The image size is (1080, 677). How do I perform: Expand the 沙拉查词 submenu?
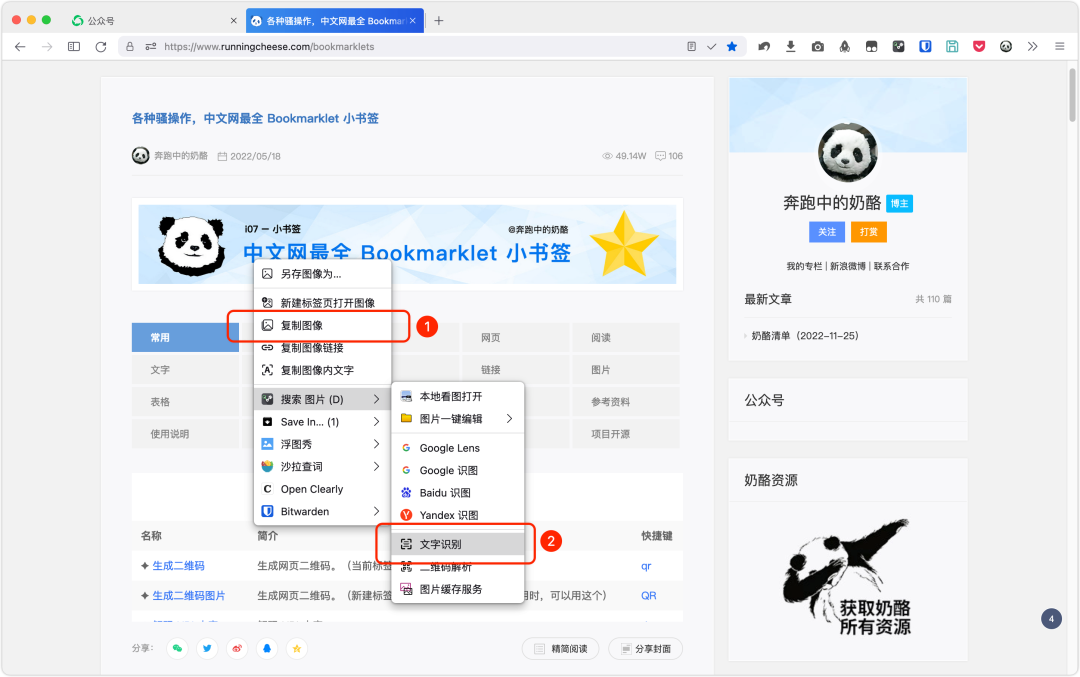point(322,467)
